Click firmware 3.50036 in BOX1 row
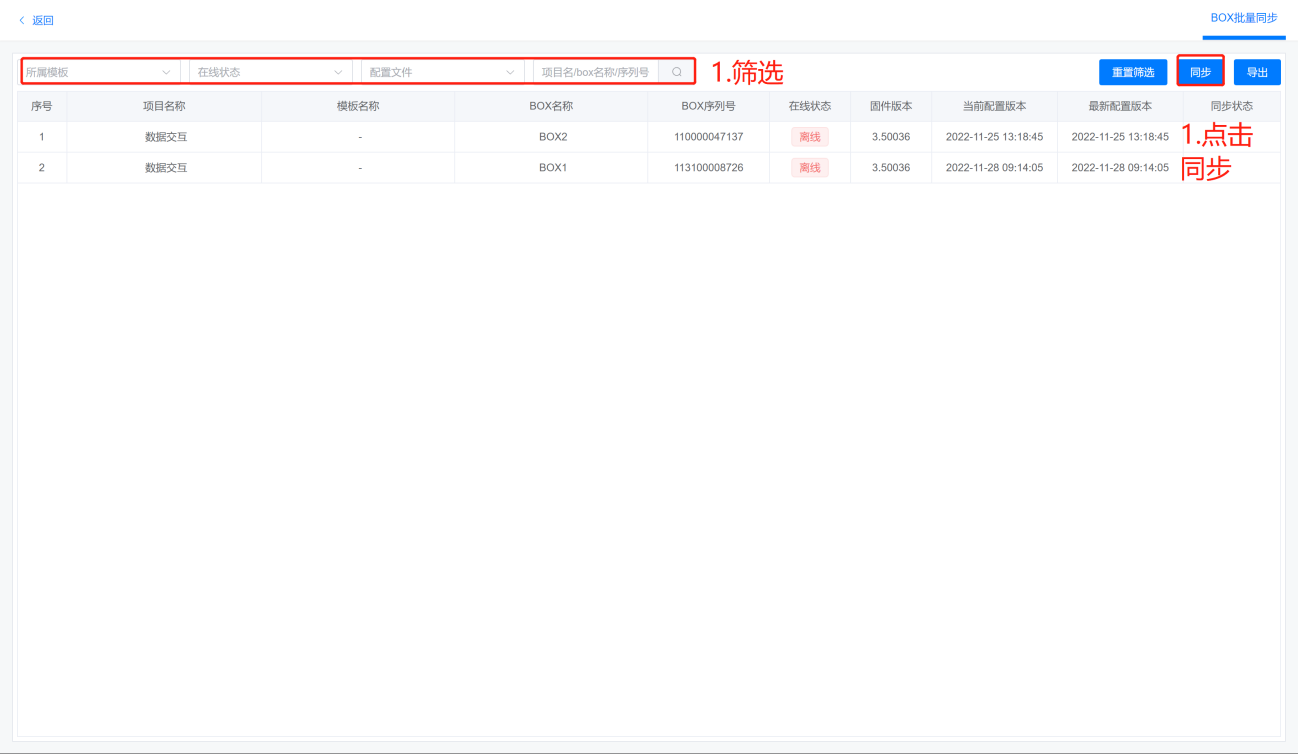Viewport: 1298px width, 754px height. click(x=891, y=168)
